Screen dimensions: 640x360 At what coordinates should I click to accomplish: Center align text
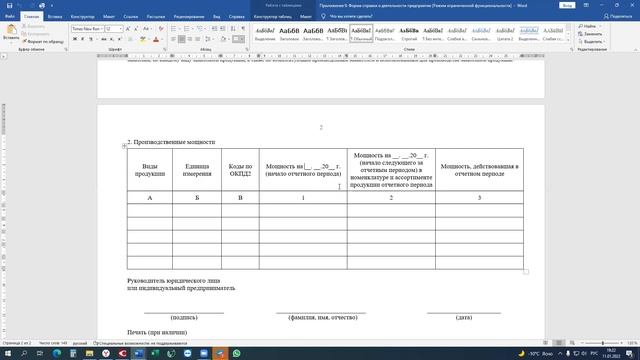182,39
